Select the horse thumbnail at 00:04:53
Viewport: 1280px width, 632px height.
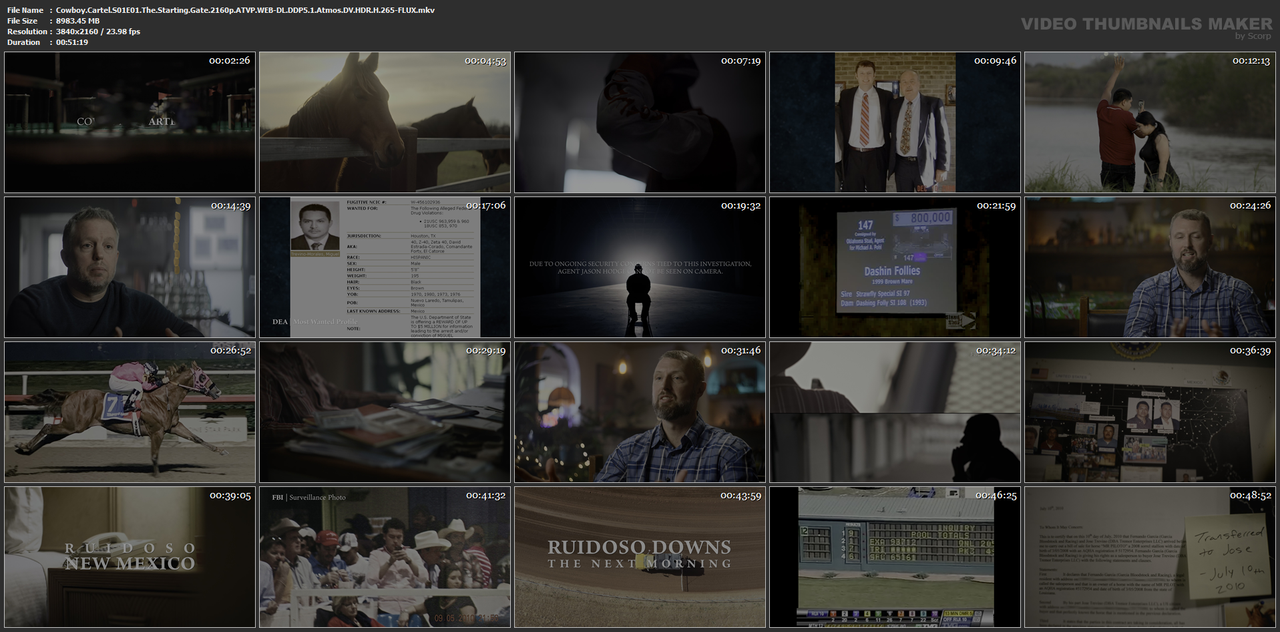(385, 122)
